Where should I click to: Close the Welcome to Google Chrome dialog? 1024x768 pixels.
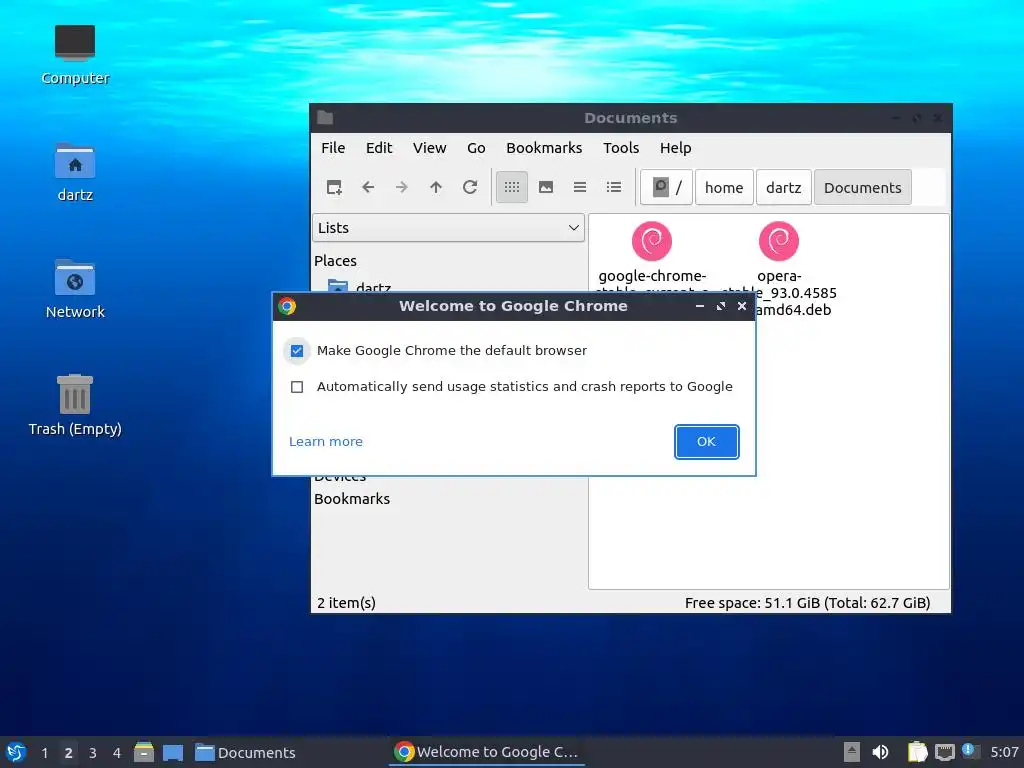(742, 306)
